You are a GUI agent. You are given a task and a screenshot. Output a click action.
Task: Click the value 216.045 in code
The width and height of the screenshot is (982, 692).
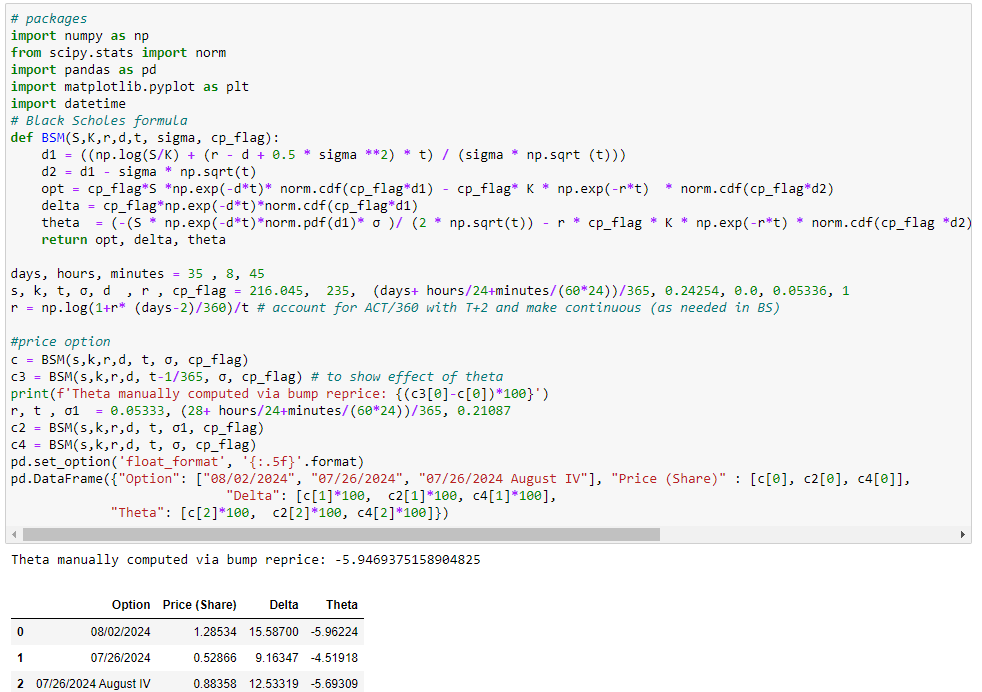click(276, 291)
